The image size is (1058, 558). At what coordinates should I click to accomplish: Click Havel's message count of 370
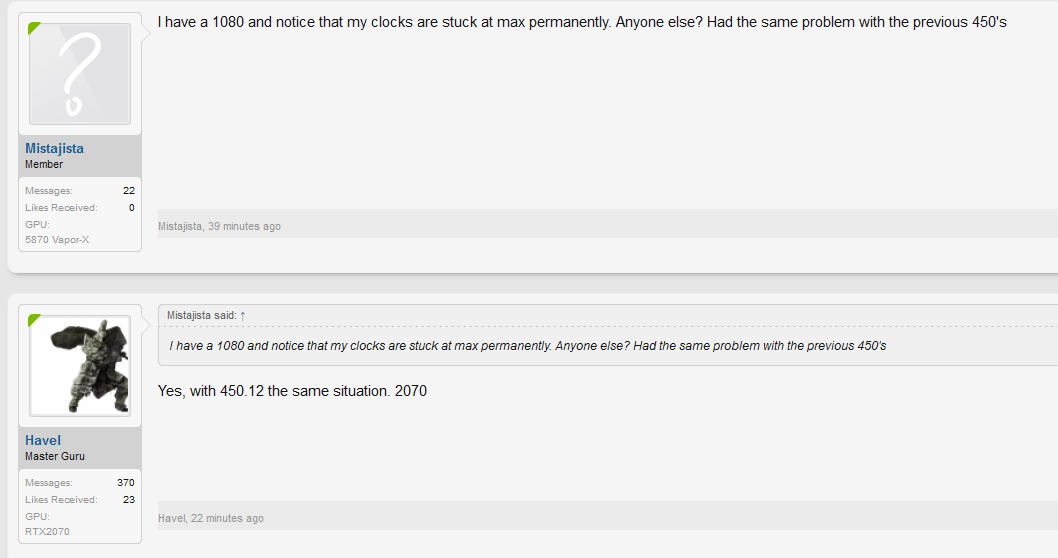point(125,482)
